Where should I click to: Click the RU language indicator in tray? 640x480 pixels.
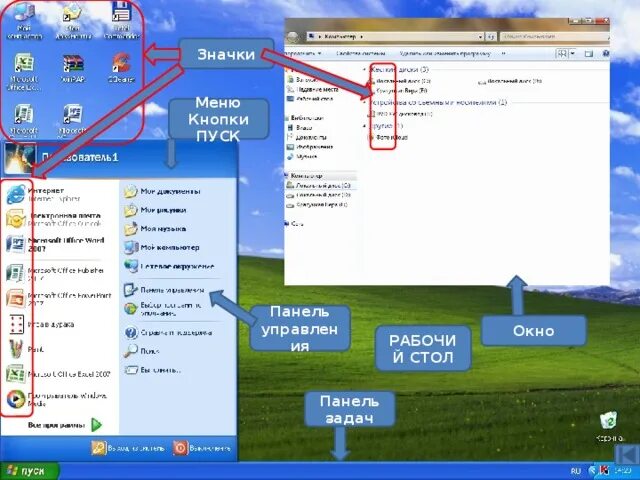click(576, 471)
